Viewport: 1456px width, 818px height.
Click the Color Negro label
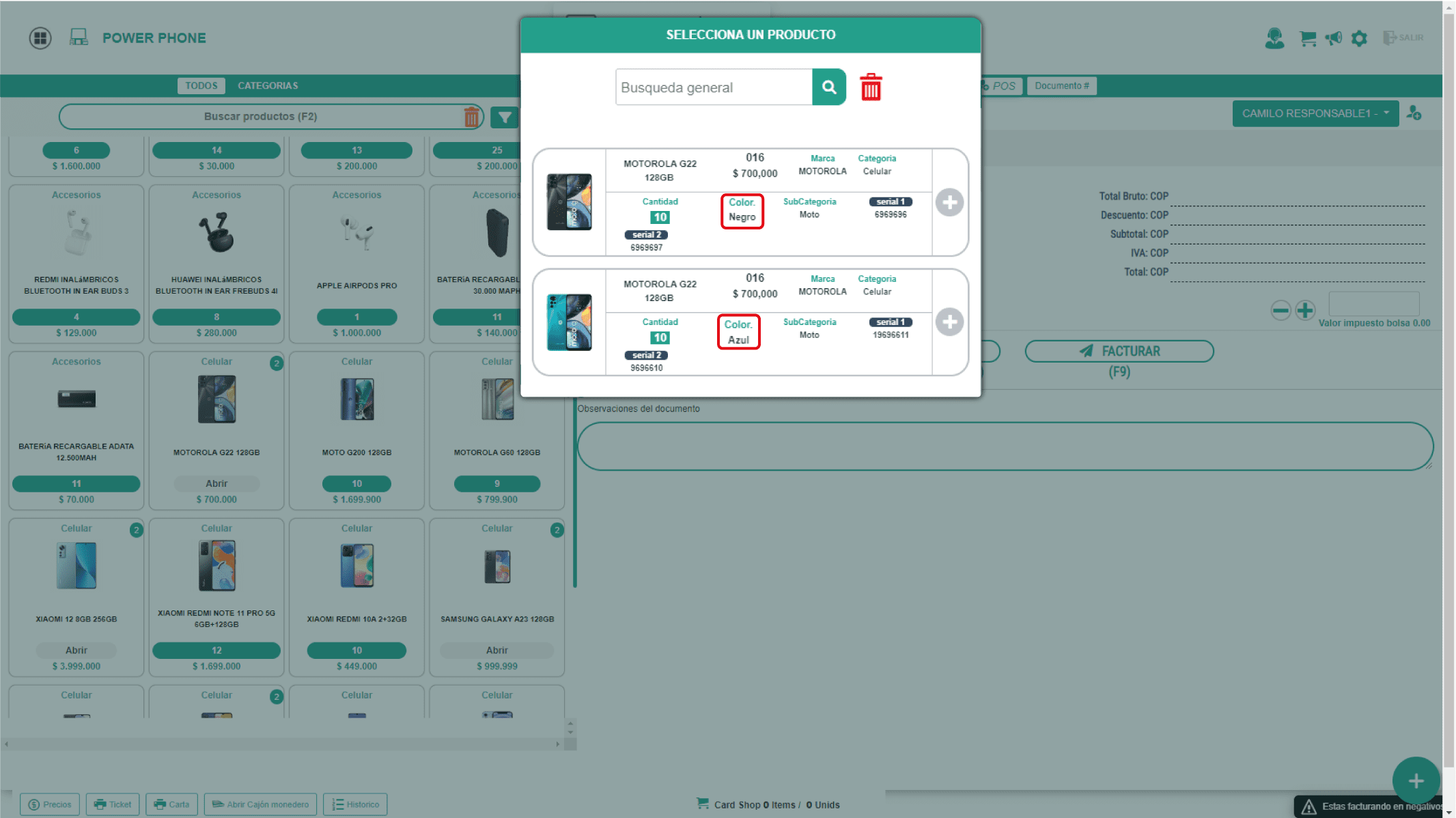(742, 210)
